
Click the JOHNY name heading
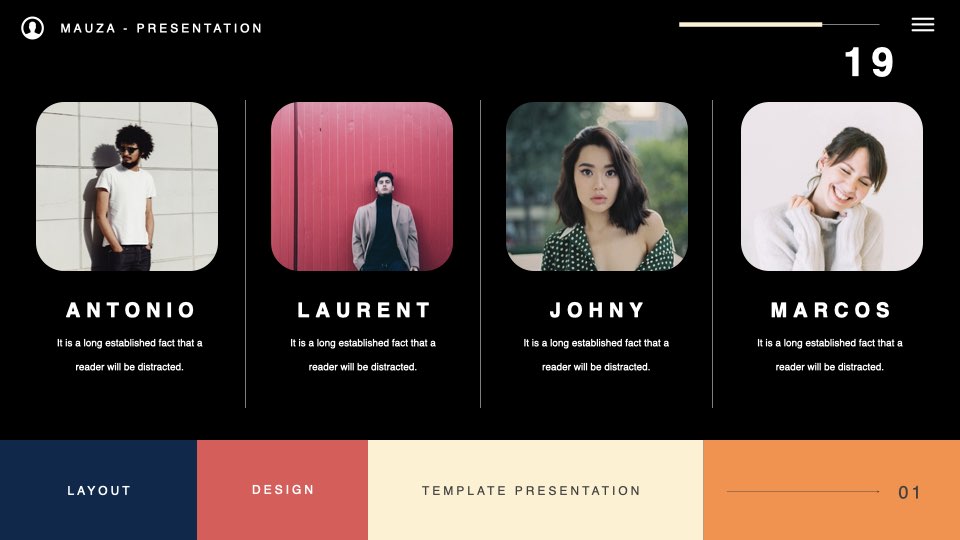click(x=598, y=310)
